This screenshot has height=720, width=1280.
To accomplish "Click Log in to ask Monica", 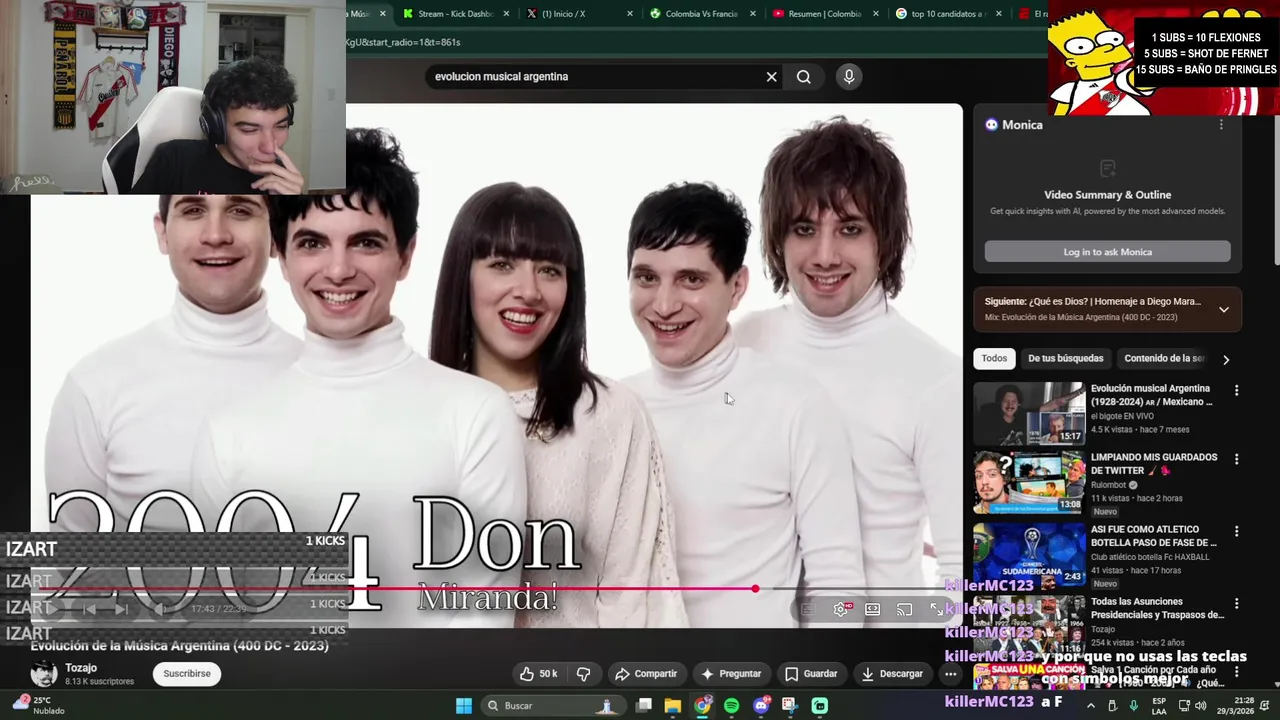I will pos(1107,252).
